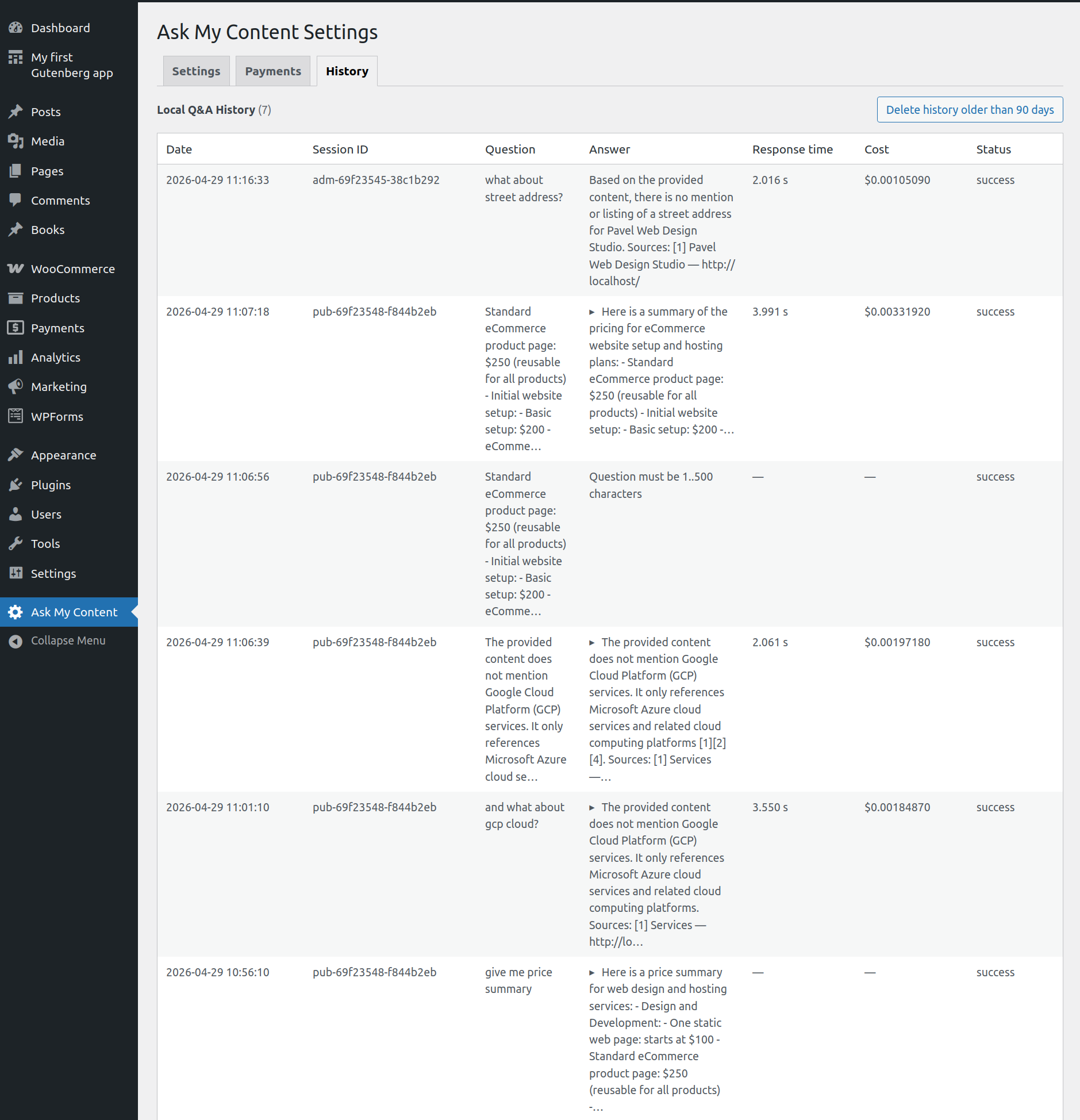Expand the eCommerce pricing summary answer
1080x1120 pixels.
592,312
